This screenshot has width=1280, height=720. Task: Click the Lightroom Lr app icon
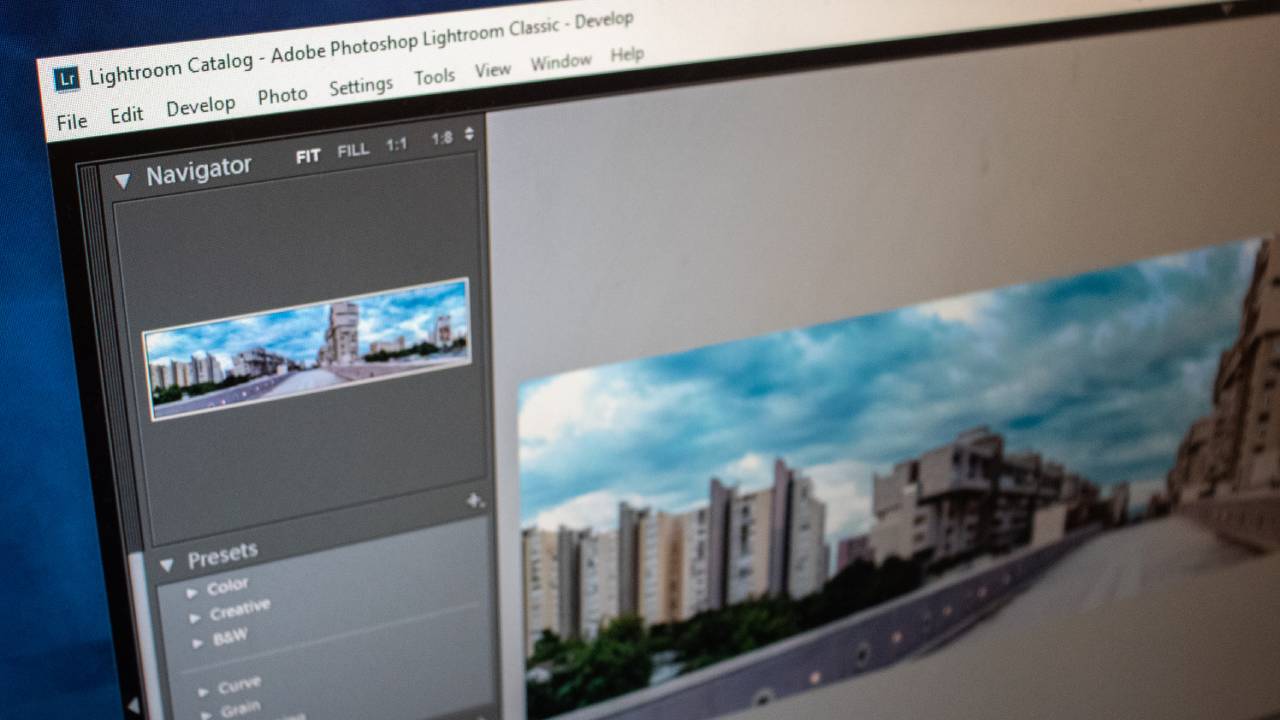[x=67, y=79]
